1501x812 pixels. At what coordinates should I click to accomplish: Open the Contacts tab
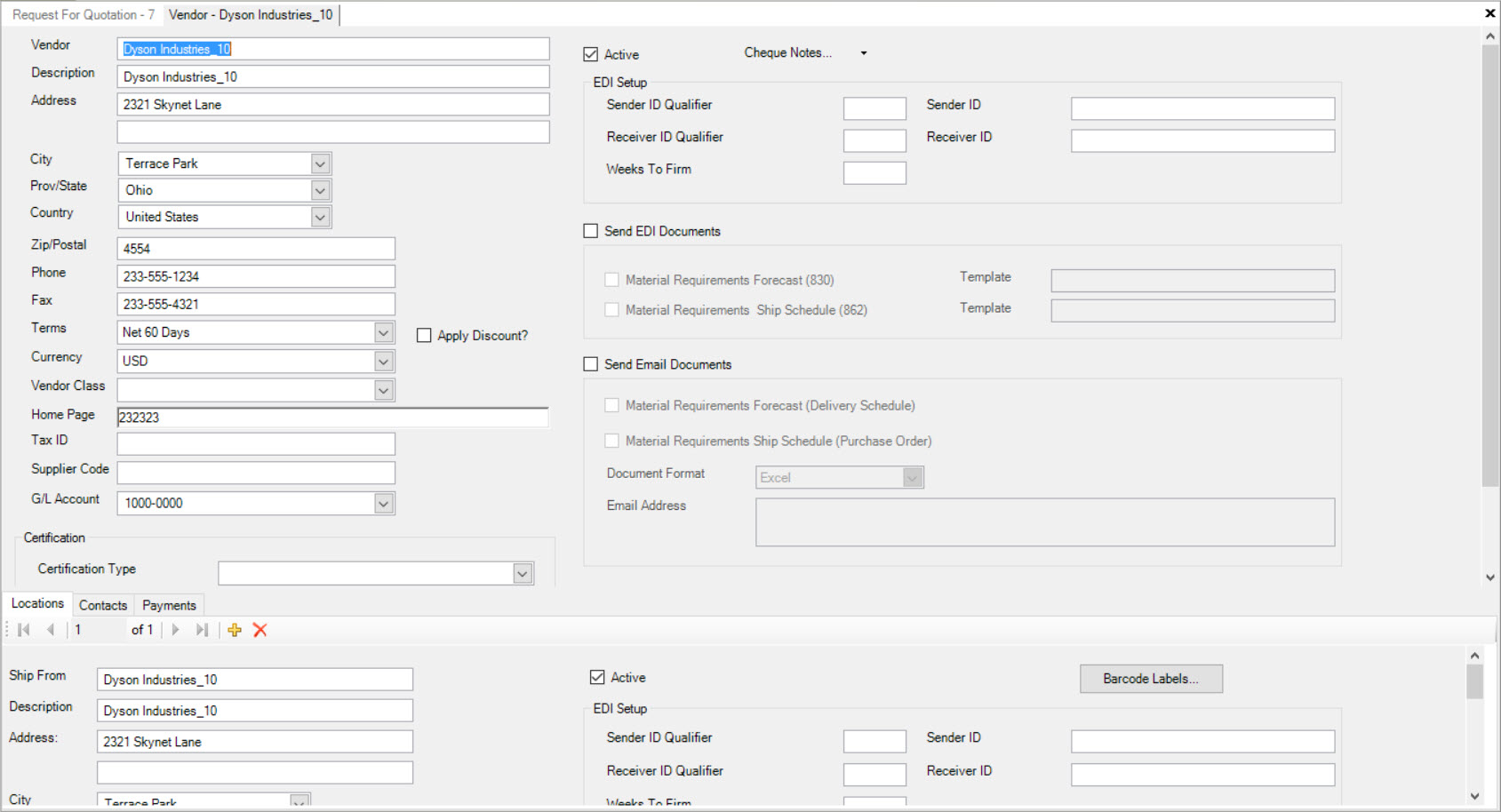[103, 605]
